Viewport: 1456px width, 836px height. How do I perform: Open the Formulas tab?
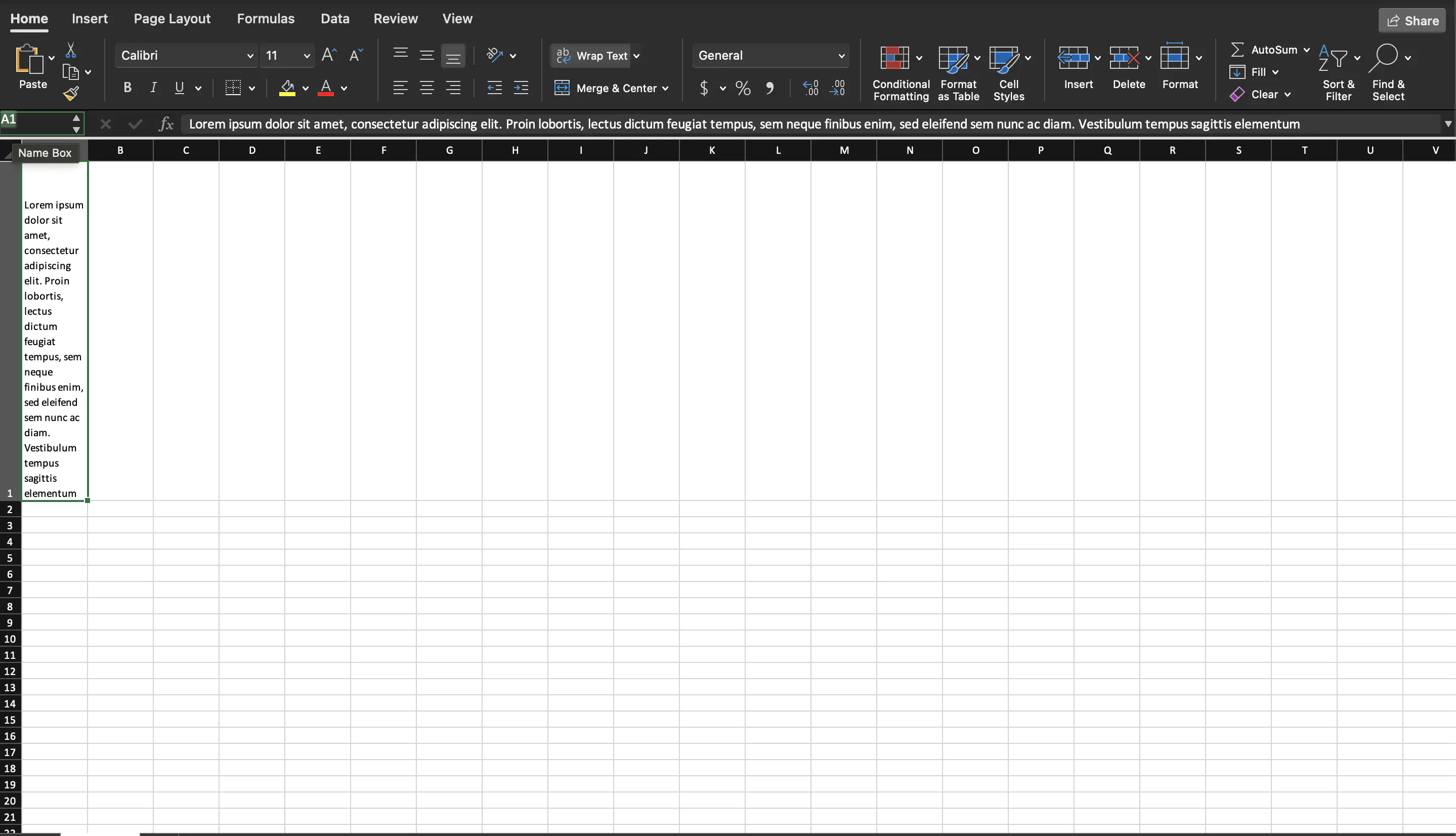point(265,18)
